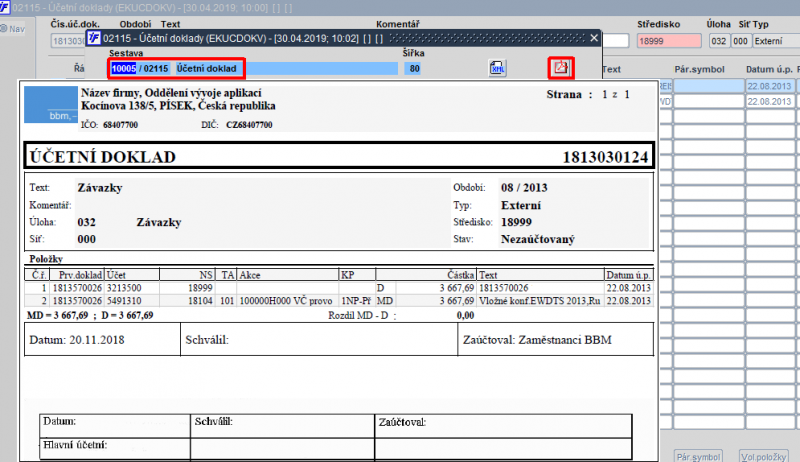This screenshot has width=800, height=462.
Task: Select first row Datum ú.p. cell 22.08.2013
Action: [771, 87]
